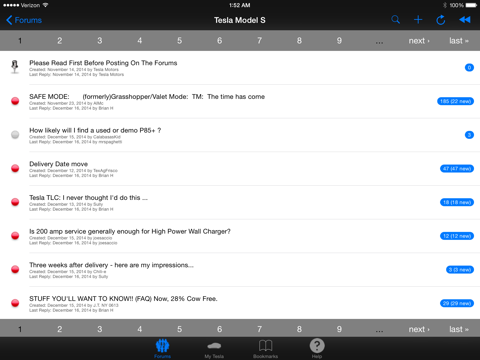Go back to Forums
The image size is (480, 360).
click(24, 20)
